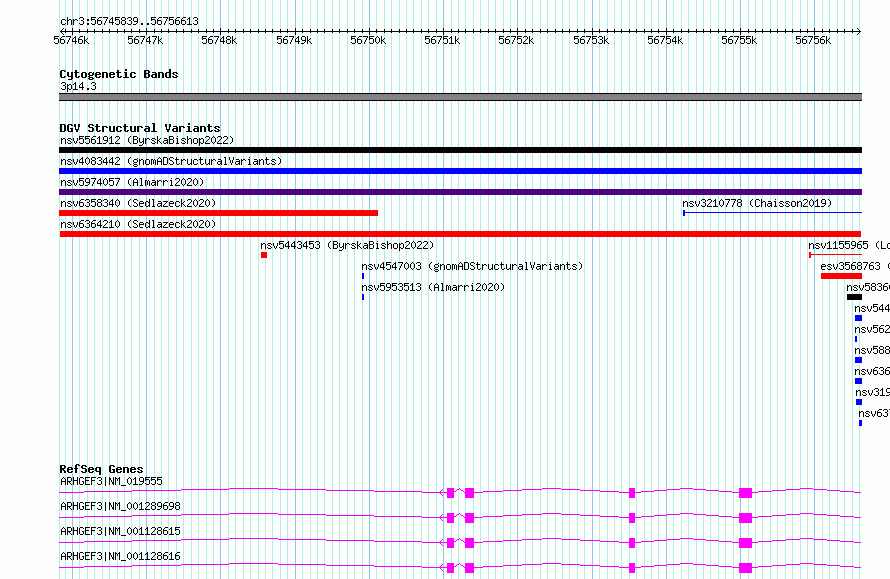Click nsv6358340 (Sedlazeck2020) label
Image resolution: width=890 pixels, height=579 pixels.
138,203
